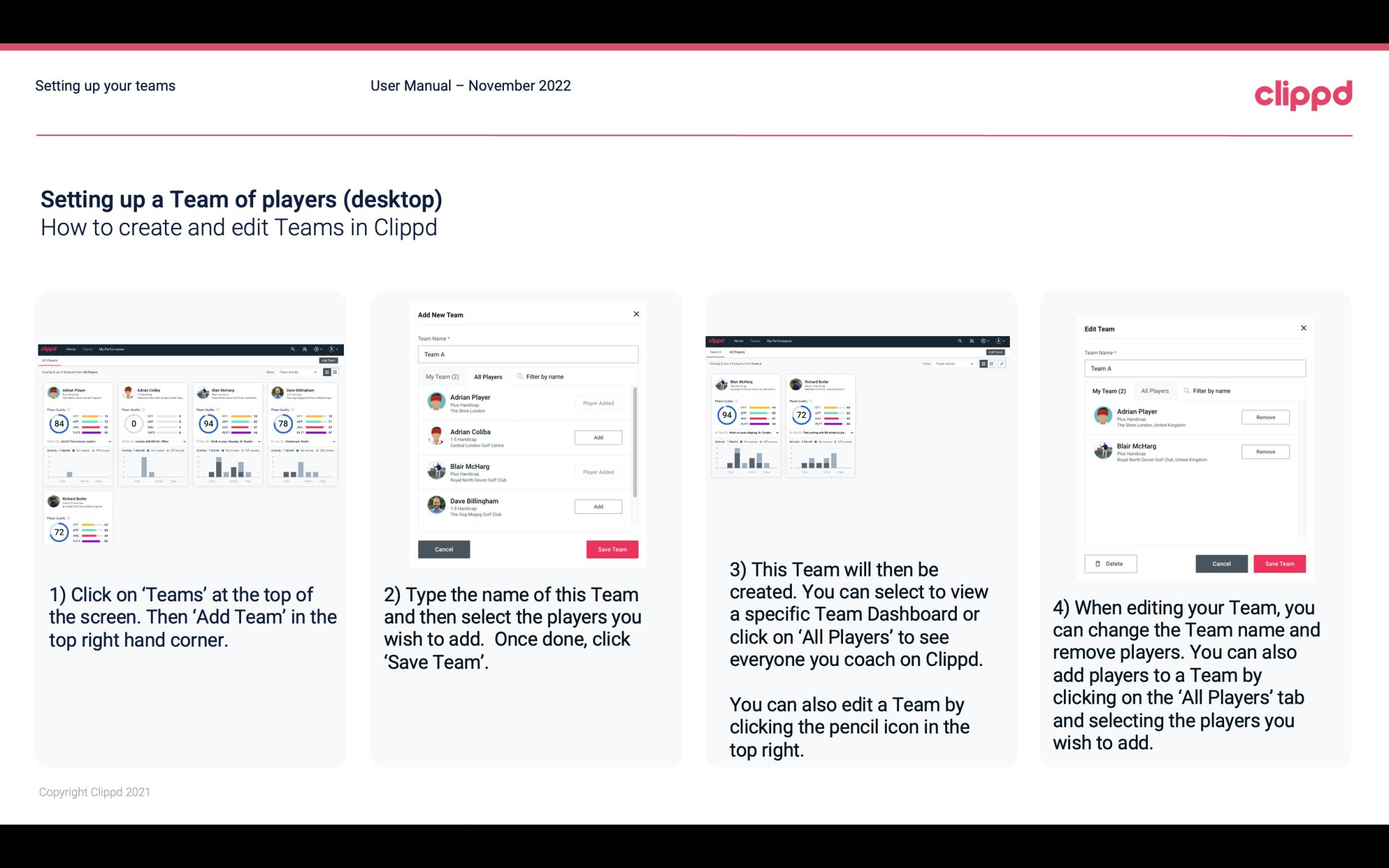Select the My Team tab in Add New Team
This screenshot has width=1389, height=868.
[x=442, y=376]
